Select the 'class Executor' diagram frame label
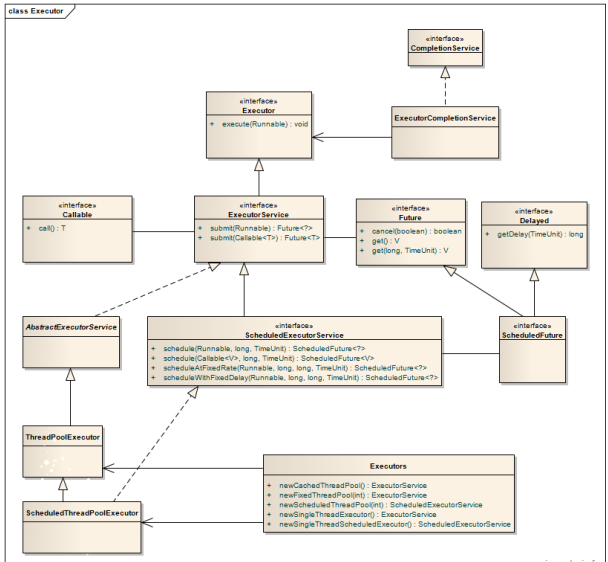 (x=36, y=11)
